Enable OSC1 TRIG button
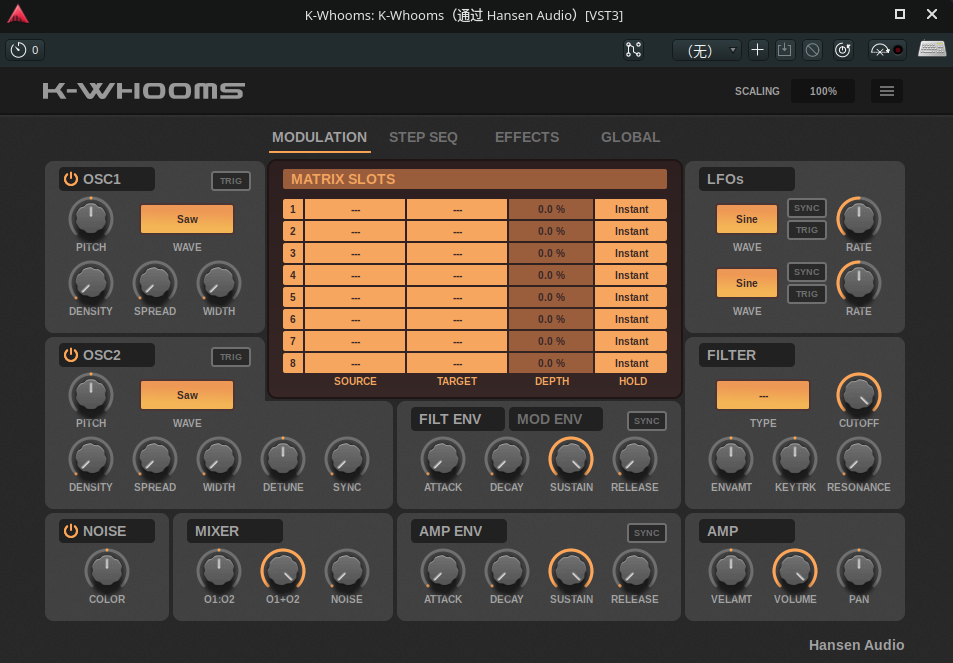This screenshot has height=663, width=953. pos(231,181)
